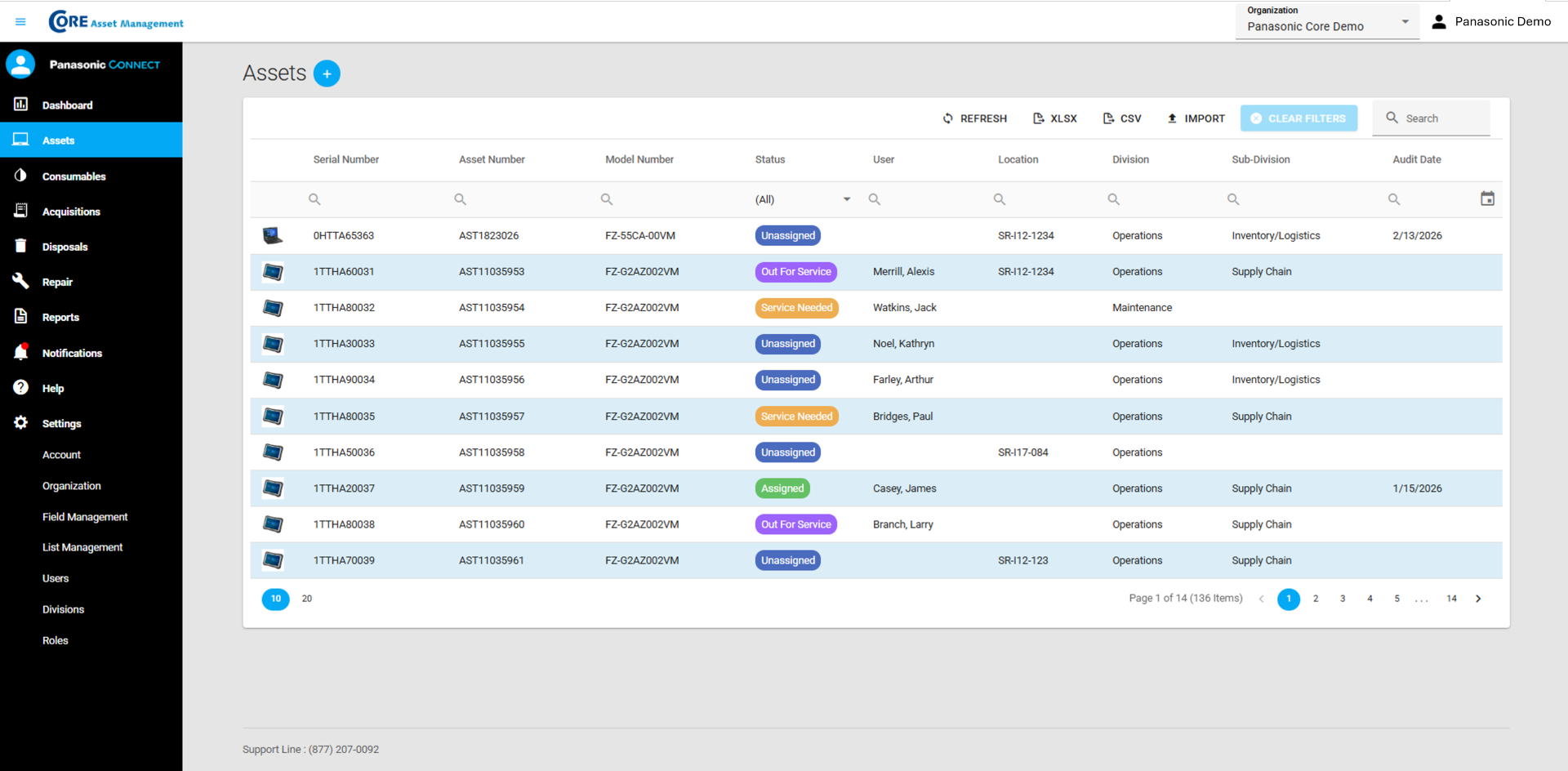Click the plus icon beside Assets heading
The image size is (1568, 771).
pos(327,73)
